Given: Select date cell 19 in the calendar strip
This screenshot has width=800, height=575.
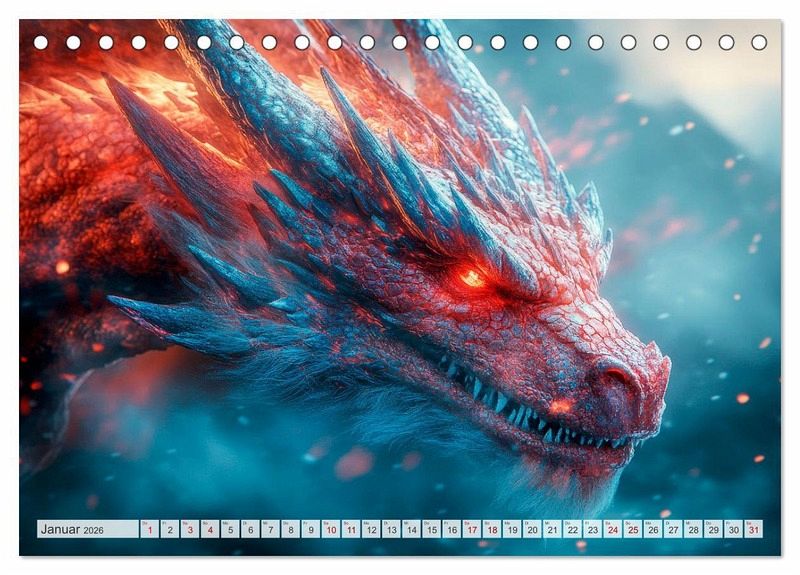Looking at the screenshot, I should pos(512,529).
